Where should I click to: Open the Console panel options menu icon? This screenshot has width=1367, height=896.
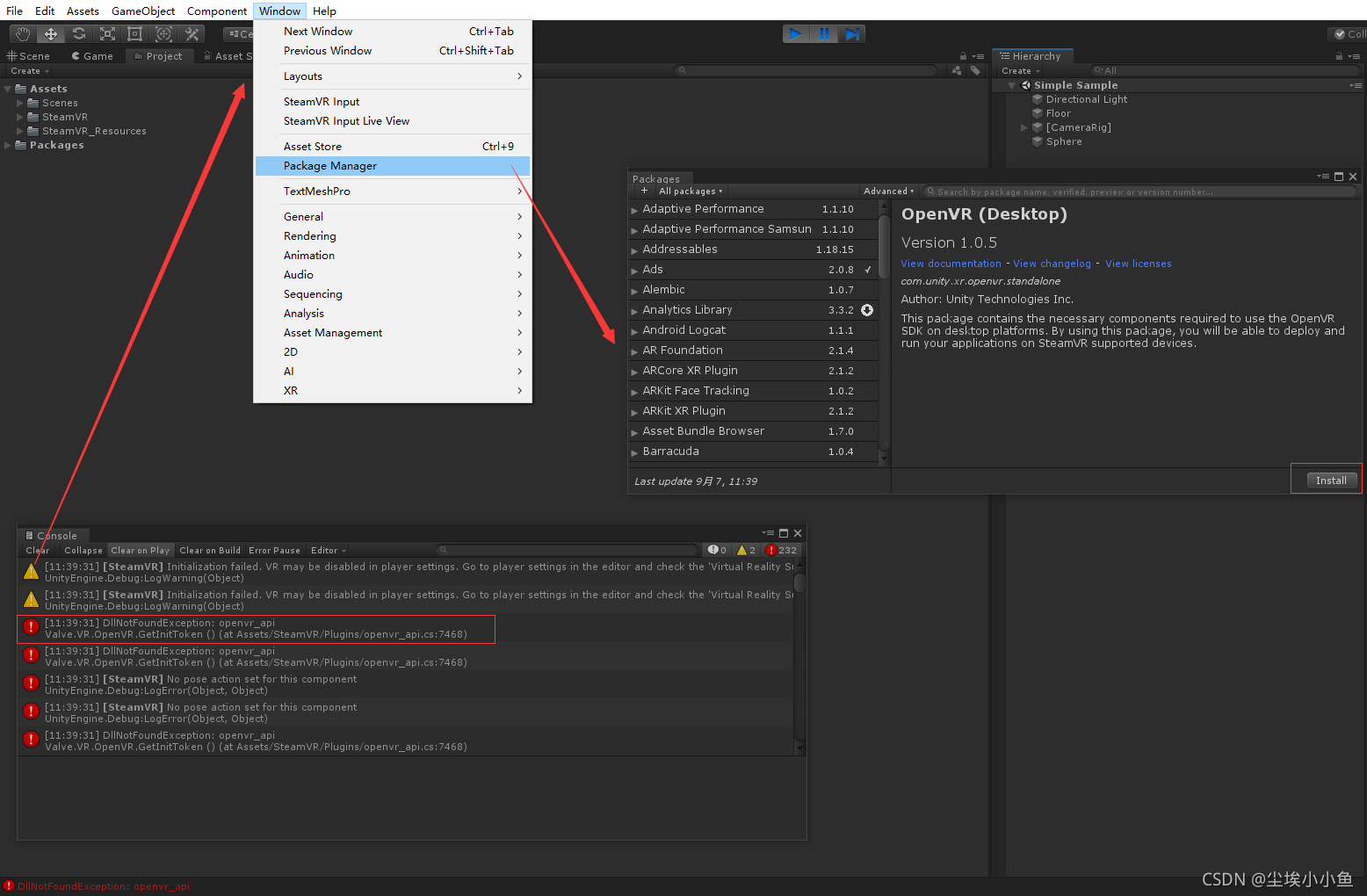768,533
